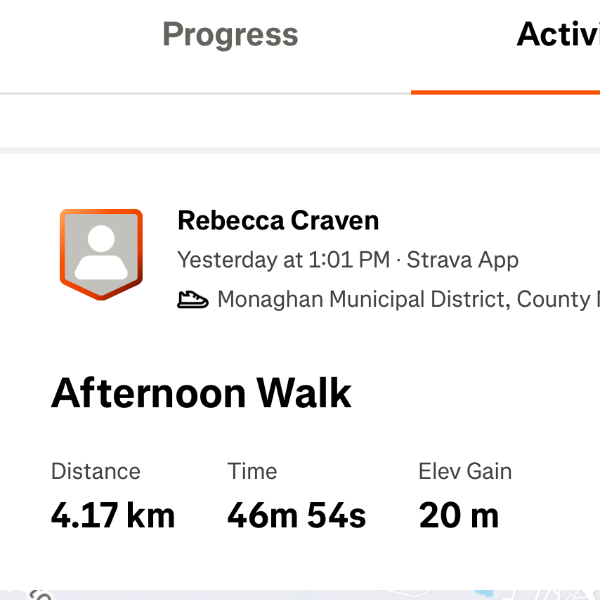
Task: Click the gray divider above the activity card
Action: pos(300,150)
